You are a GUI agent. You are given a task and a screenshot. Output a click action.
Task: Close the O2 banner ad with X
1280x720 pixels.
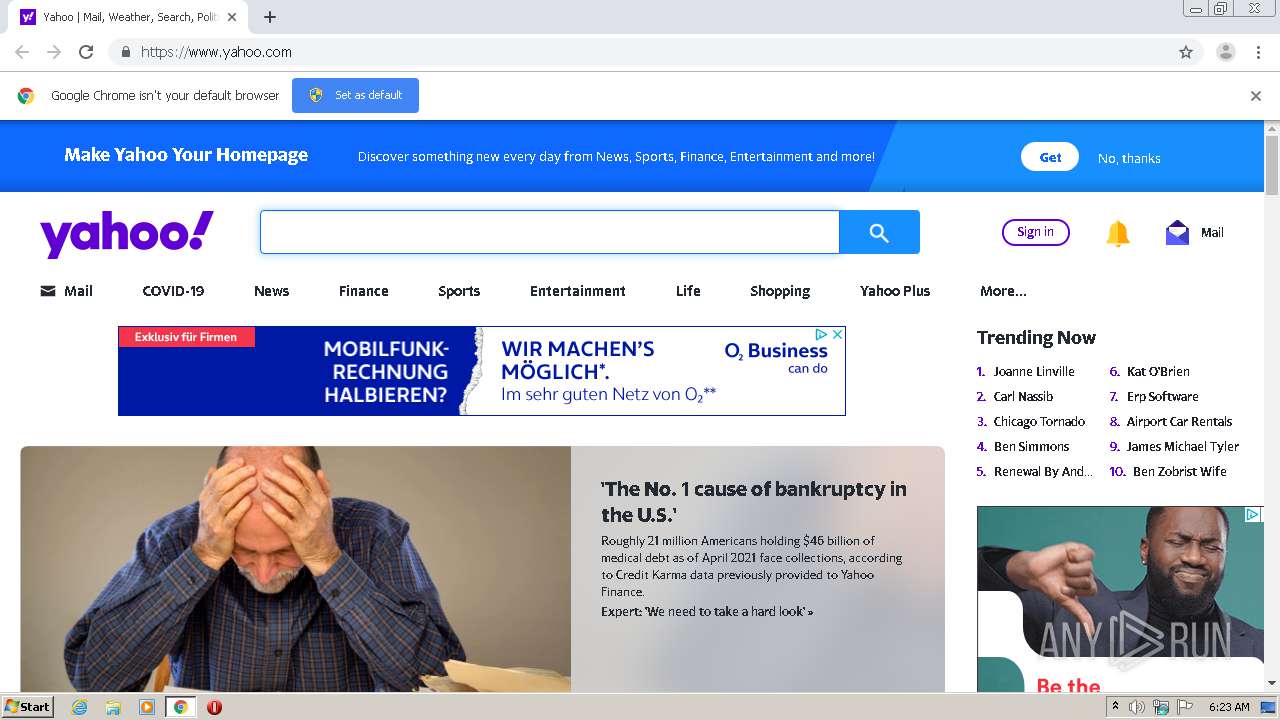[x=838, y=335]
